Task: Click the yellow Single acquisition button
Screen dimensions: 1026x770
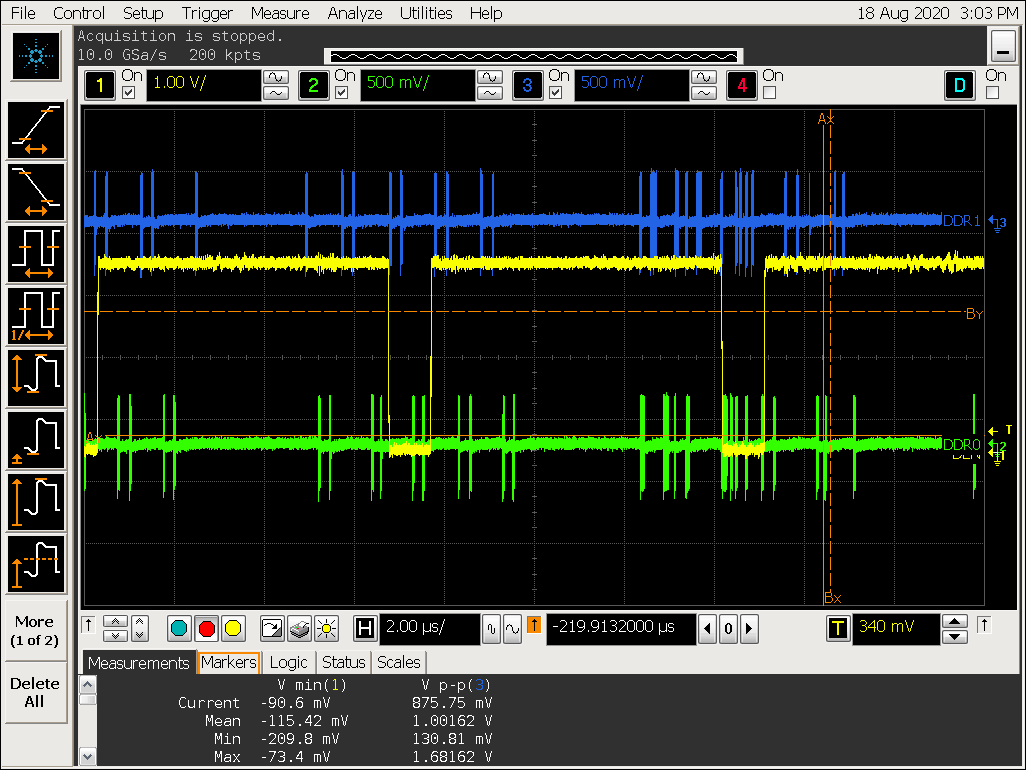Action: (233, 629)
